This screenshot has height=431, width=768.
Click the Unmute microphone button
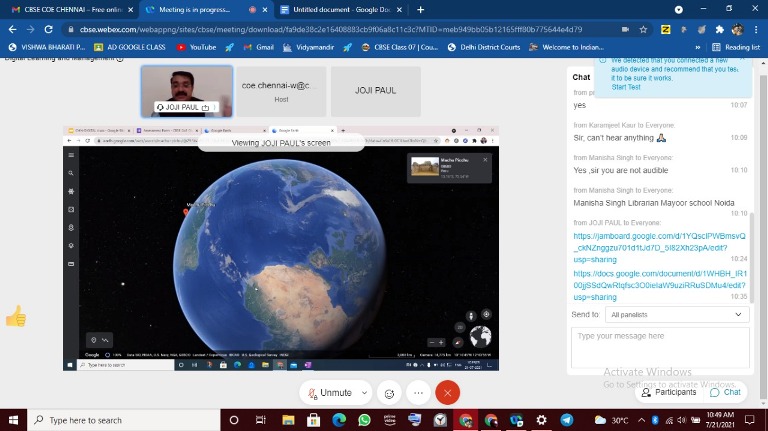pos(330,393)
